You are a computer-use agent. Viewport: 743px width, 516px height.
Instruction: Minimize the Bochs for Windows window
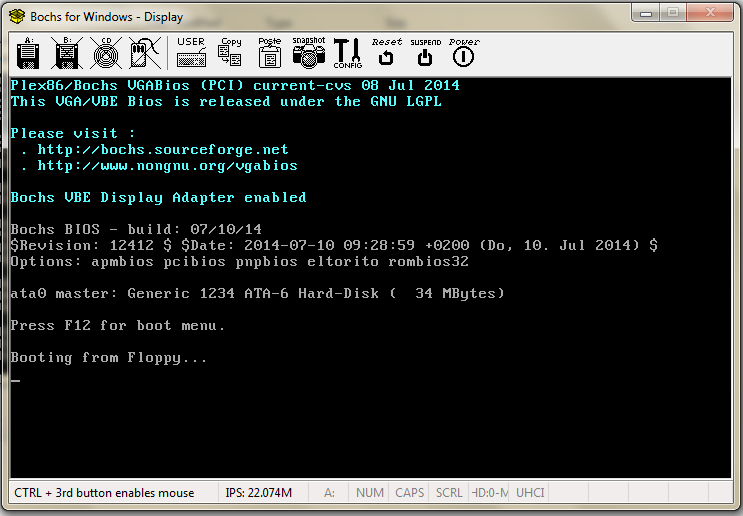click(646, 13)
